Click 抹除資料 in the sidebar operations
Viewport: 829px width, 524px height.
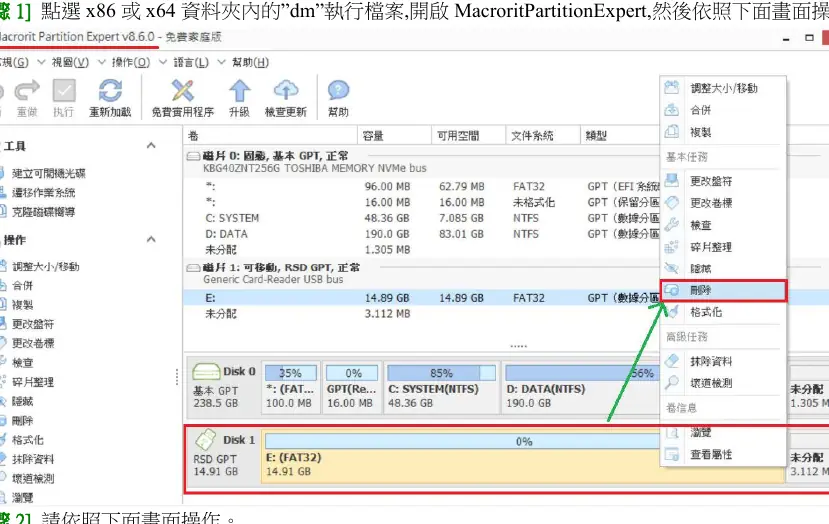(x=33, y=459)
